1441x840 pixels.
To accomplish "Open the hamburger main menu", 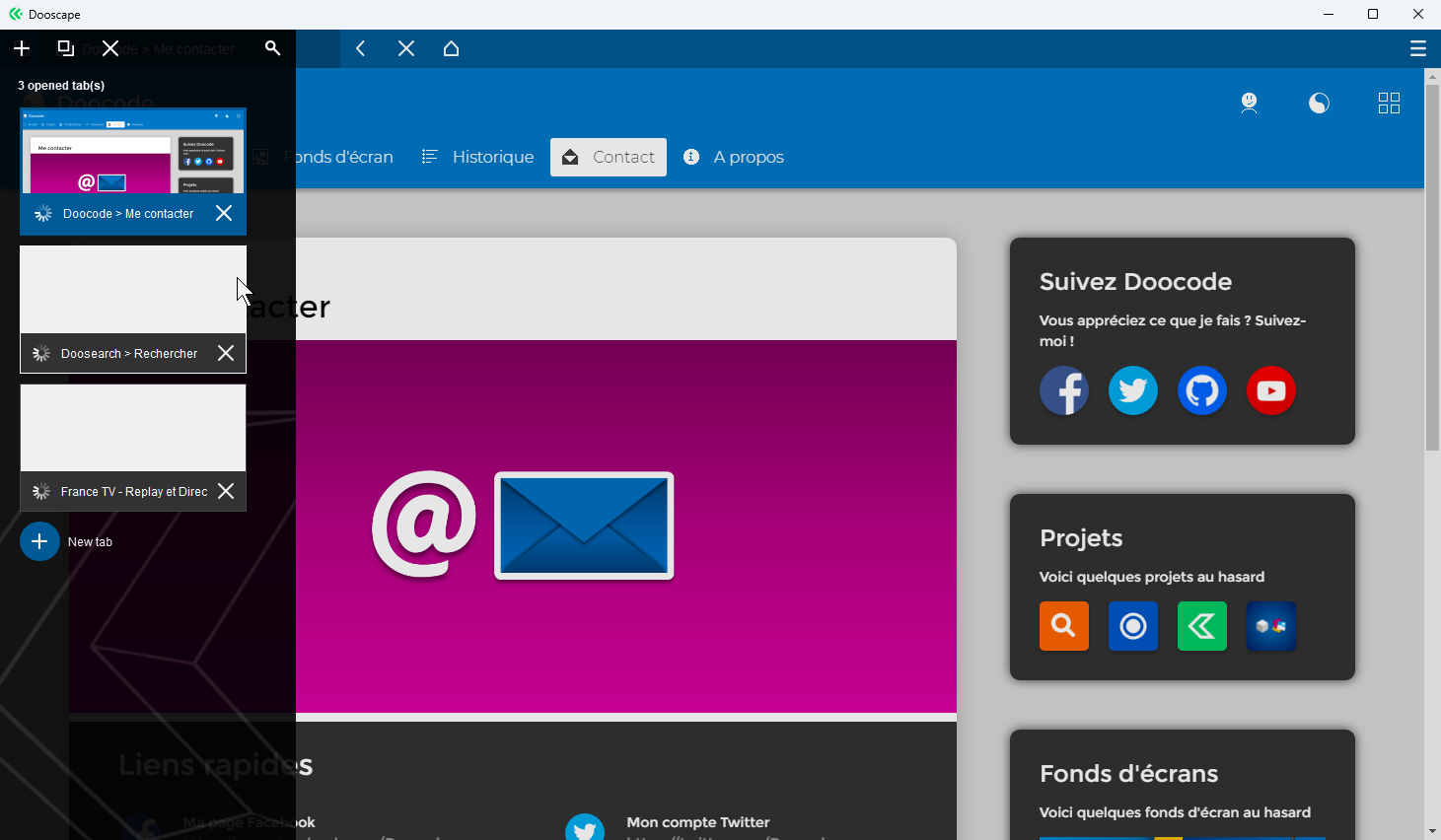I will click(1417, 48).
